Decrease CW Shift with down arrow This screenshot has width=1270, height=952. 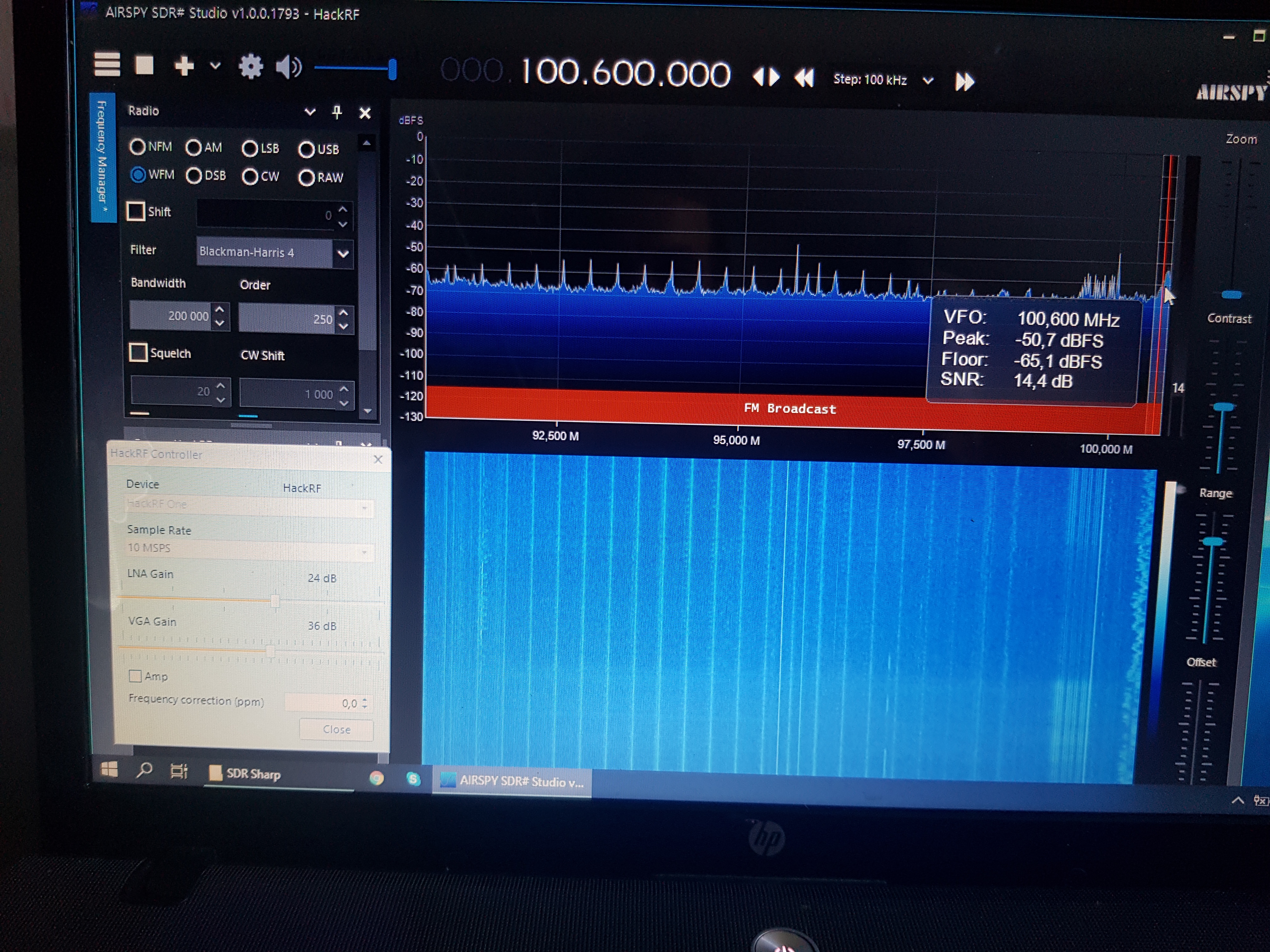pyautogui.click(x=344, y=403)
